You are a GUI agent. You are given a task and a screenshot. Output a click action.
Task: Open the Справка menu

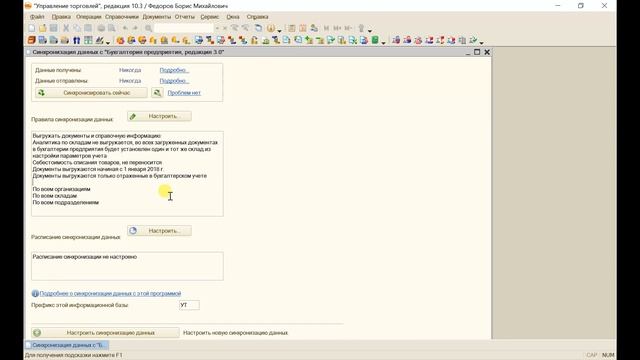257,17
